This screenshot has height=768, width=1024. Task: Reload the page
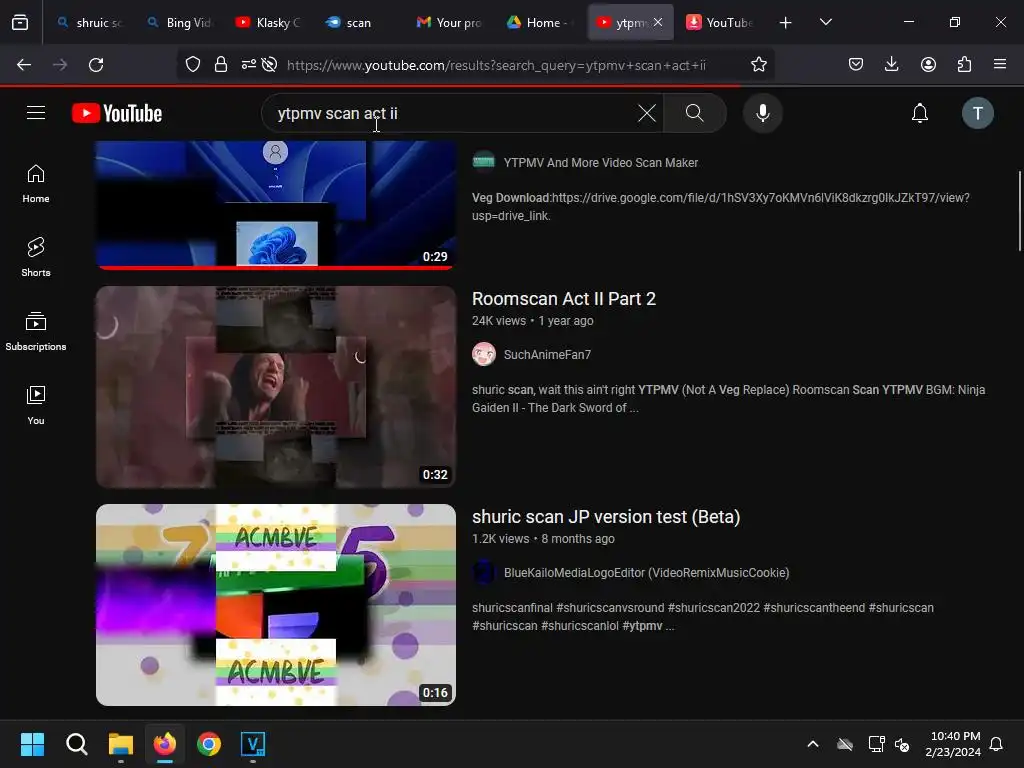[x=96, y=65]
